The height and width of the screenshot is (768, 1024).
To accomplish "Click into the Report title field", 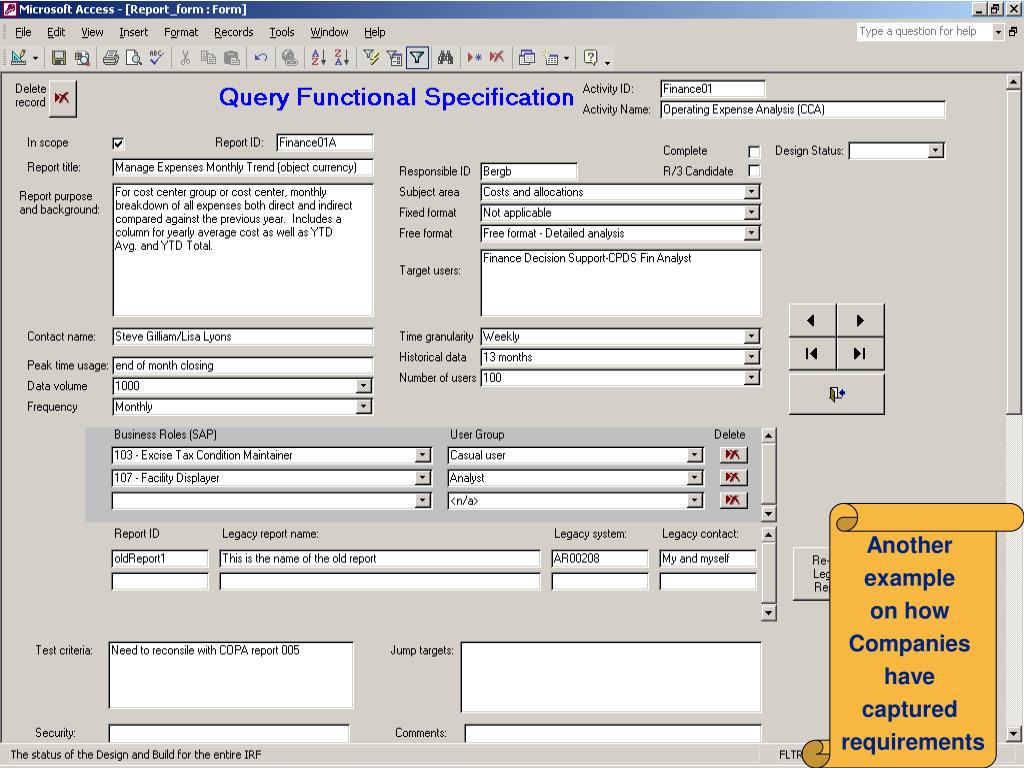I will click(x=243, y=168).
